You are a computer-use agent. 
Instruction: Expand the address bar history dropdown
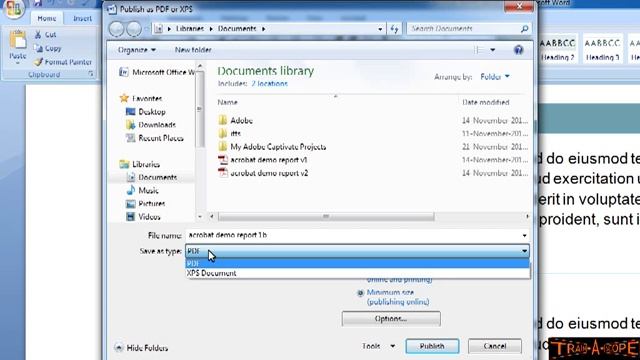tap(380, 29)
